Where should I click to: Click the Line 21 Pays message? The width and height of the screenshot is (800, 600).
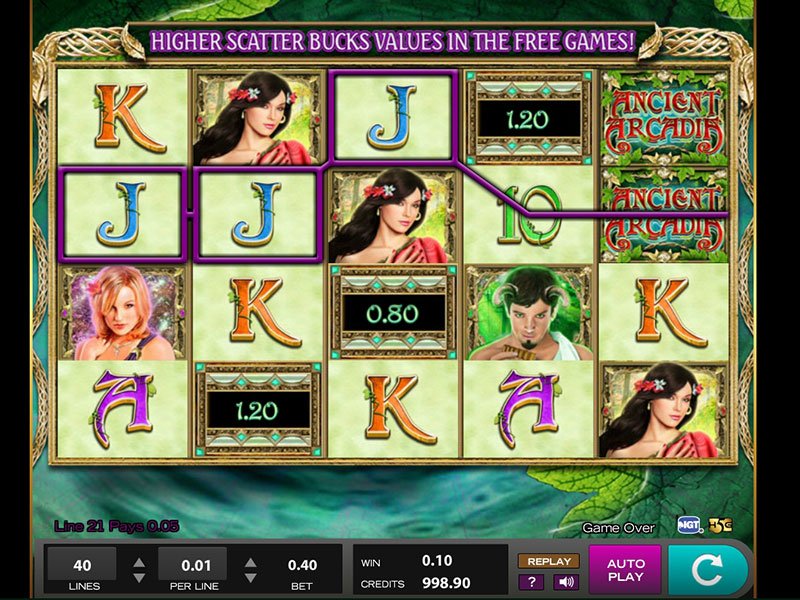116,526
